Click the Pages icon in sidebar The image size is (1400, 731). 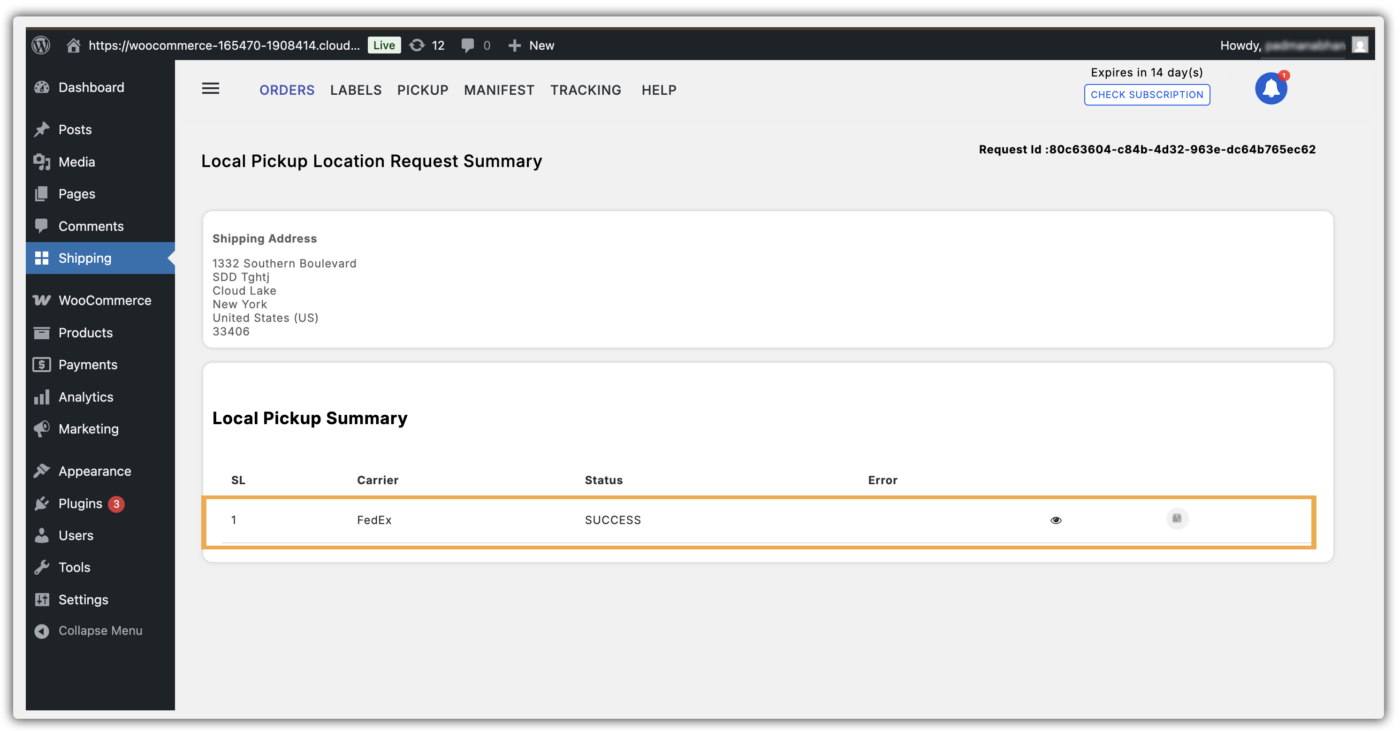click(x=42, y=193)
